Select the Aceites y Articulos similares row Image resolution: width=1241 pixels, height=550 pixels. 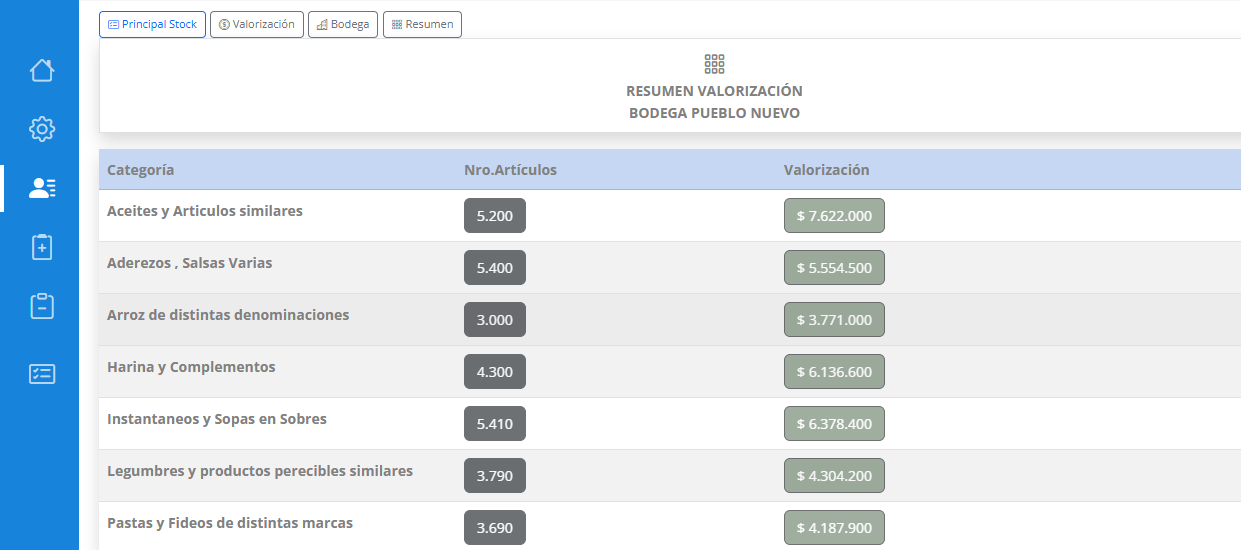(670, 216)
